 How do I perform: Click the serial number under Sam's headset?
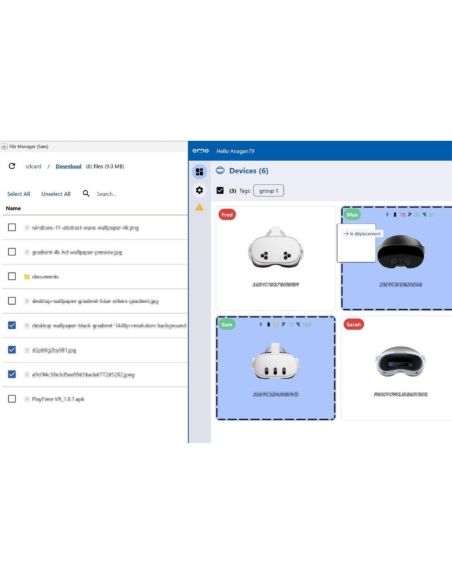tap(276, 394)
